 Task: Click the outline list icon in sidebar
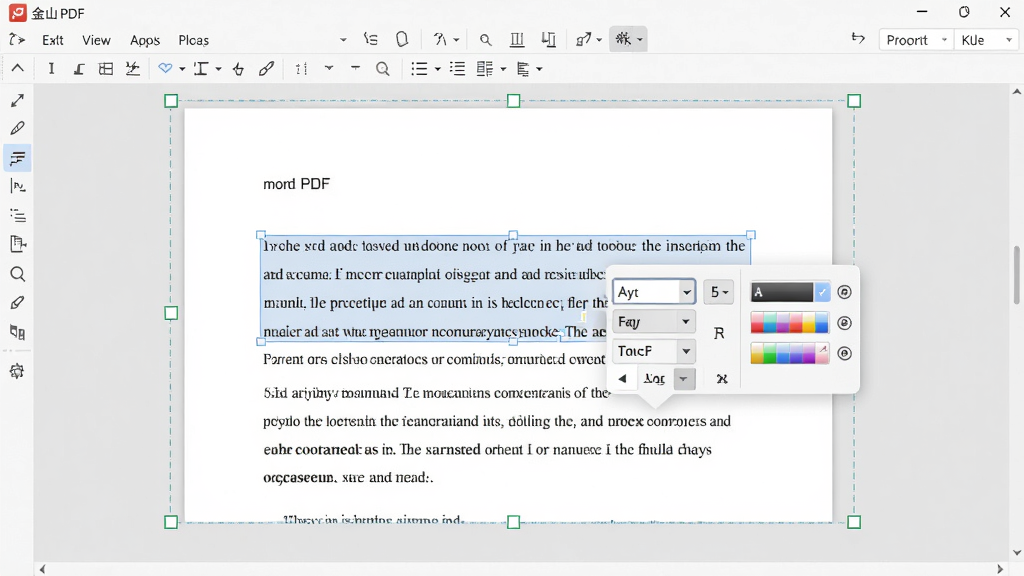coord(18,215)
